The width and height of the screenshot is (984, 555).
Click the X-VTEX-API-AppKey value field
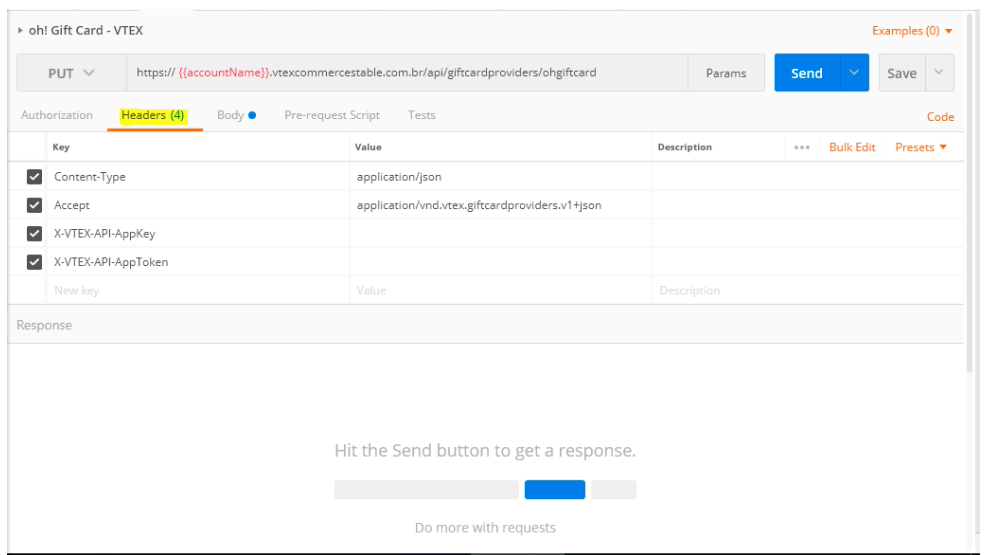pos(500,234)
